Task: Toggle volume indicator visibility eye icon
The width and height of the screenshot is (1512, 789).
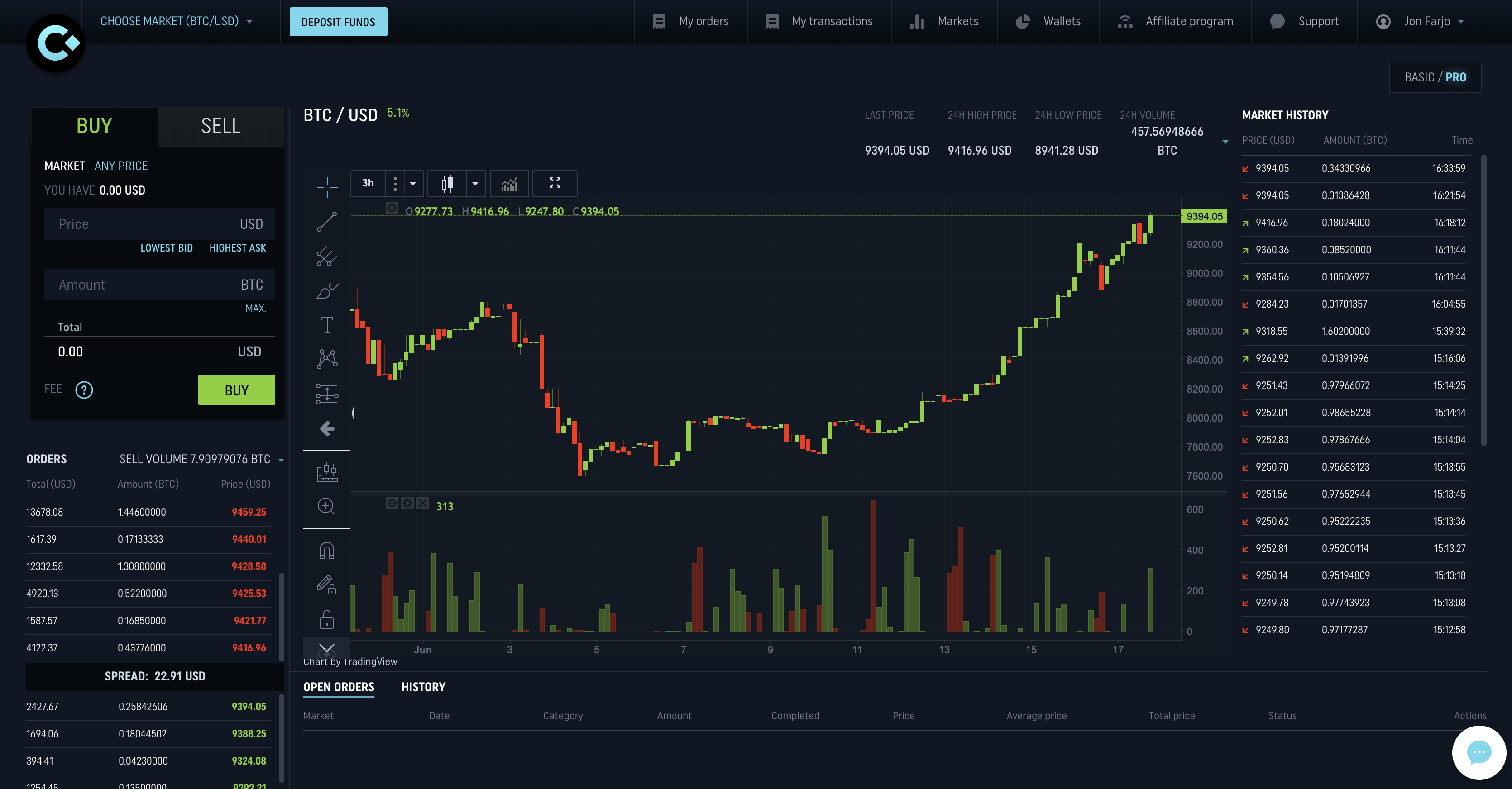Action: (392, 504)
